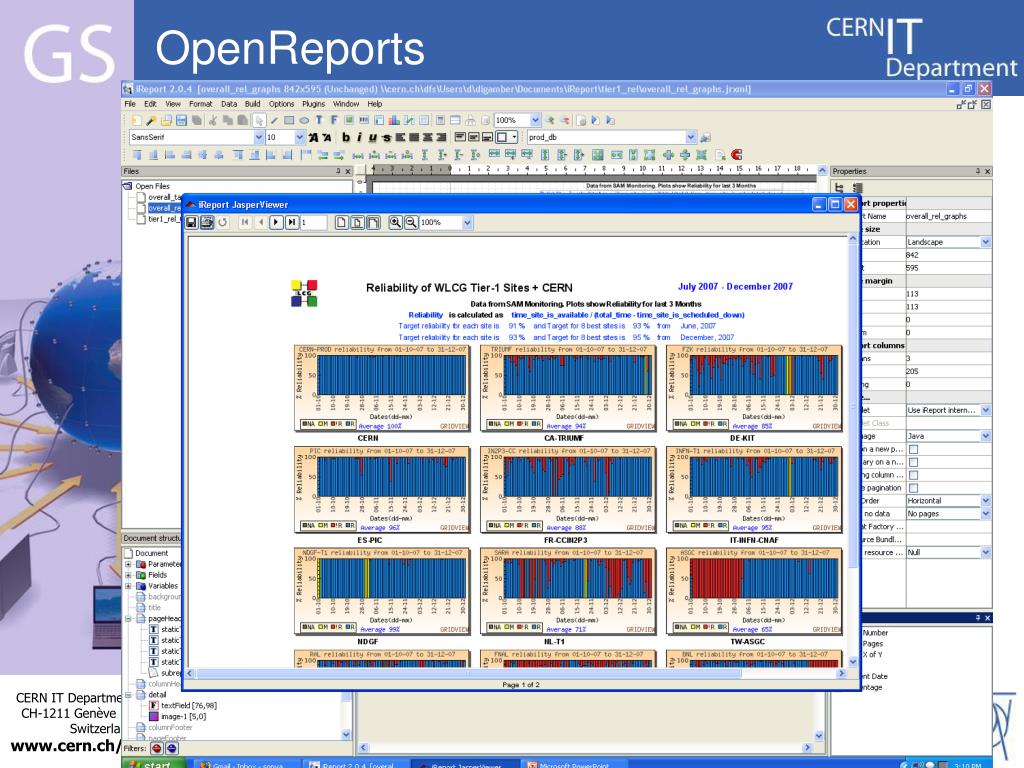Zoom out on the JasperViewer report
Screen dimensions: 1024x768
tap(411, 223)
